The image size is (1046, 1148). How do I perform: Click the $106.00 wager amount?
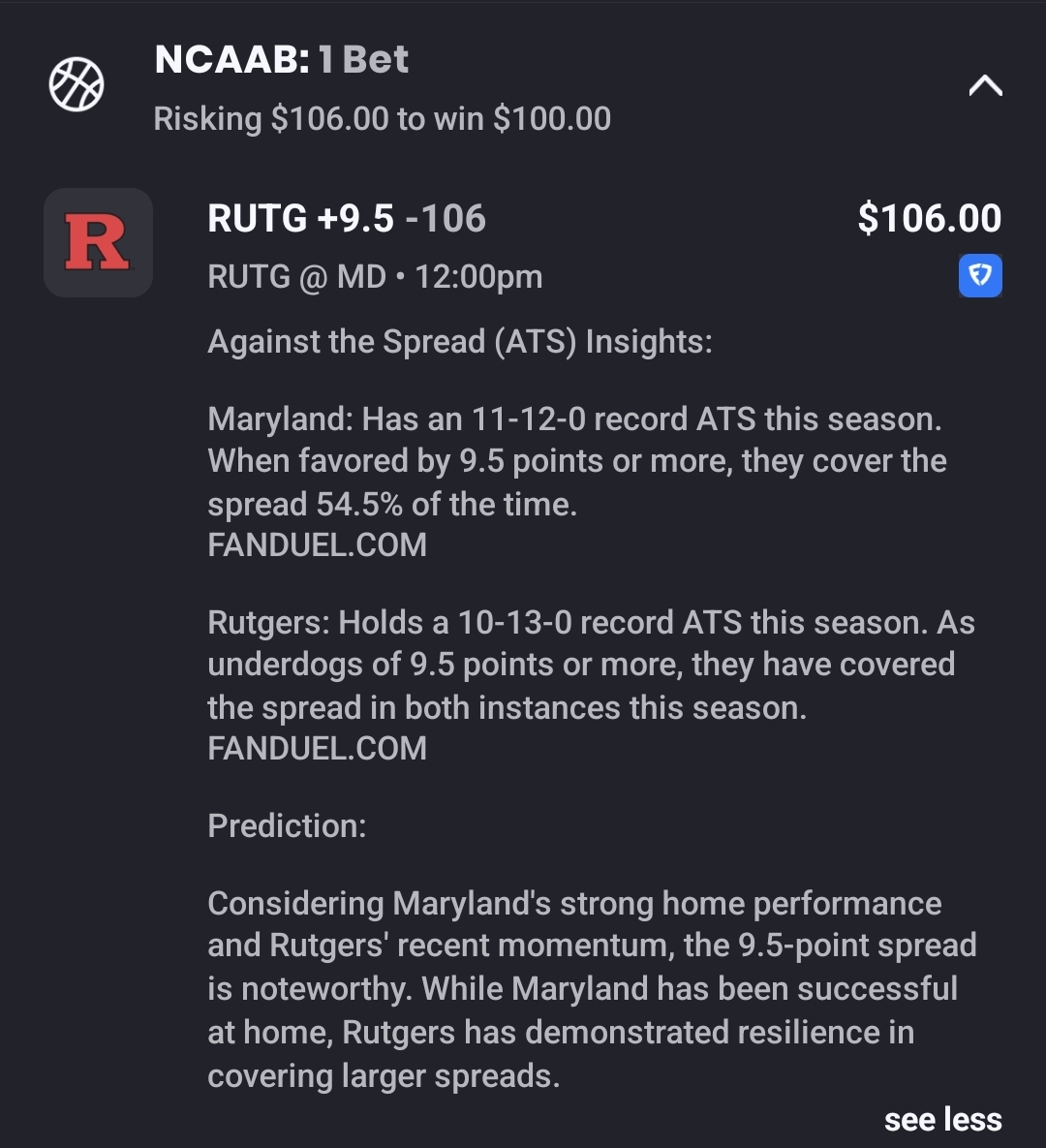click(x=929, y=219)
